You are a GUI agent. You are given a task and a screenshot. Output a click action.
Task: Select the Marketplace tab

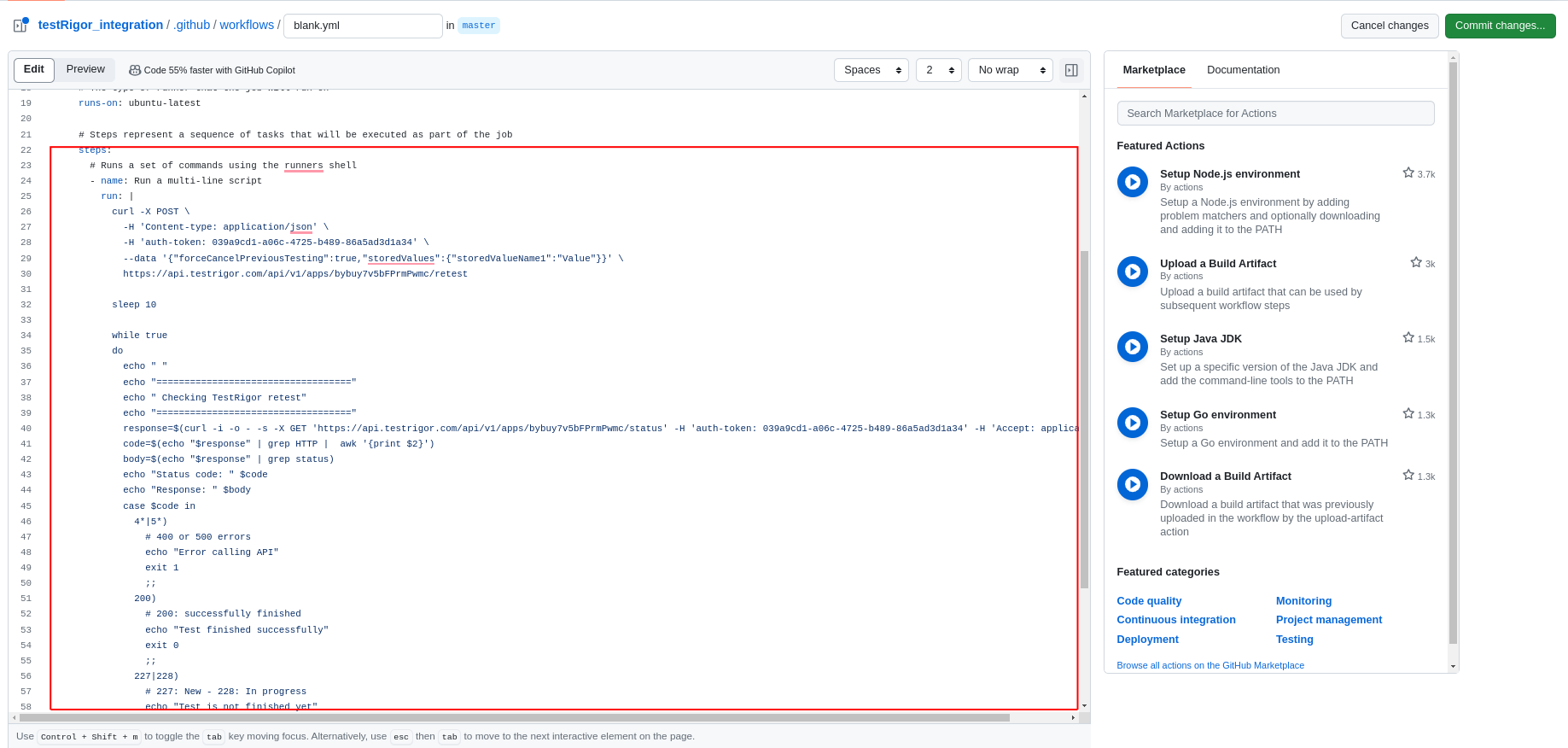pos(1153,70)
